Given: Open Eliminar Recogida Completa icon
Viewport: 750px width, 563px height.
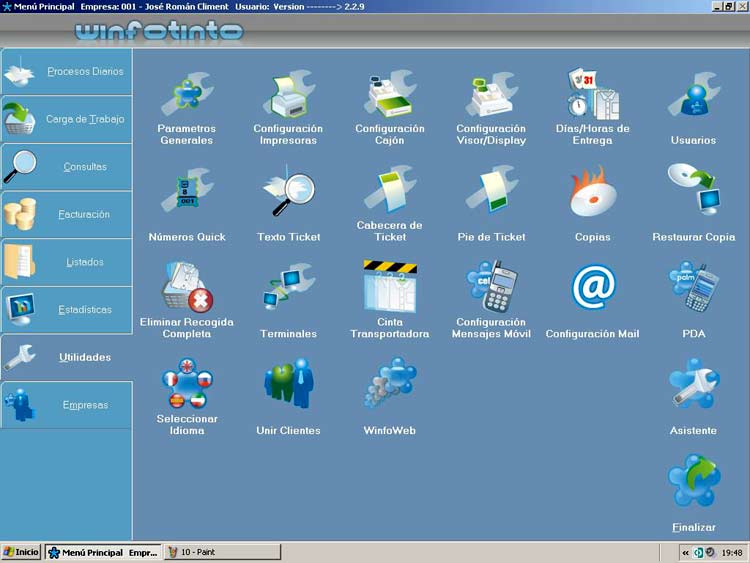Looking at the screenshot, I should click(186, 289).
